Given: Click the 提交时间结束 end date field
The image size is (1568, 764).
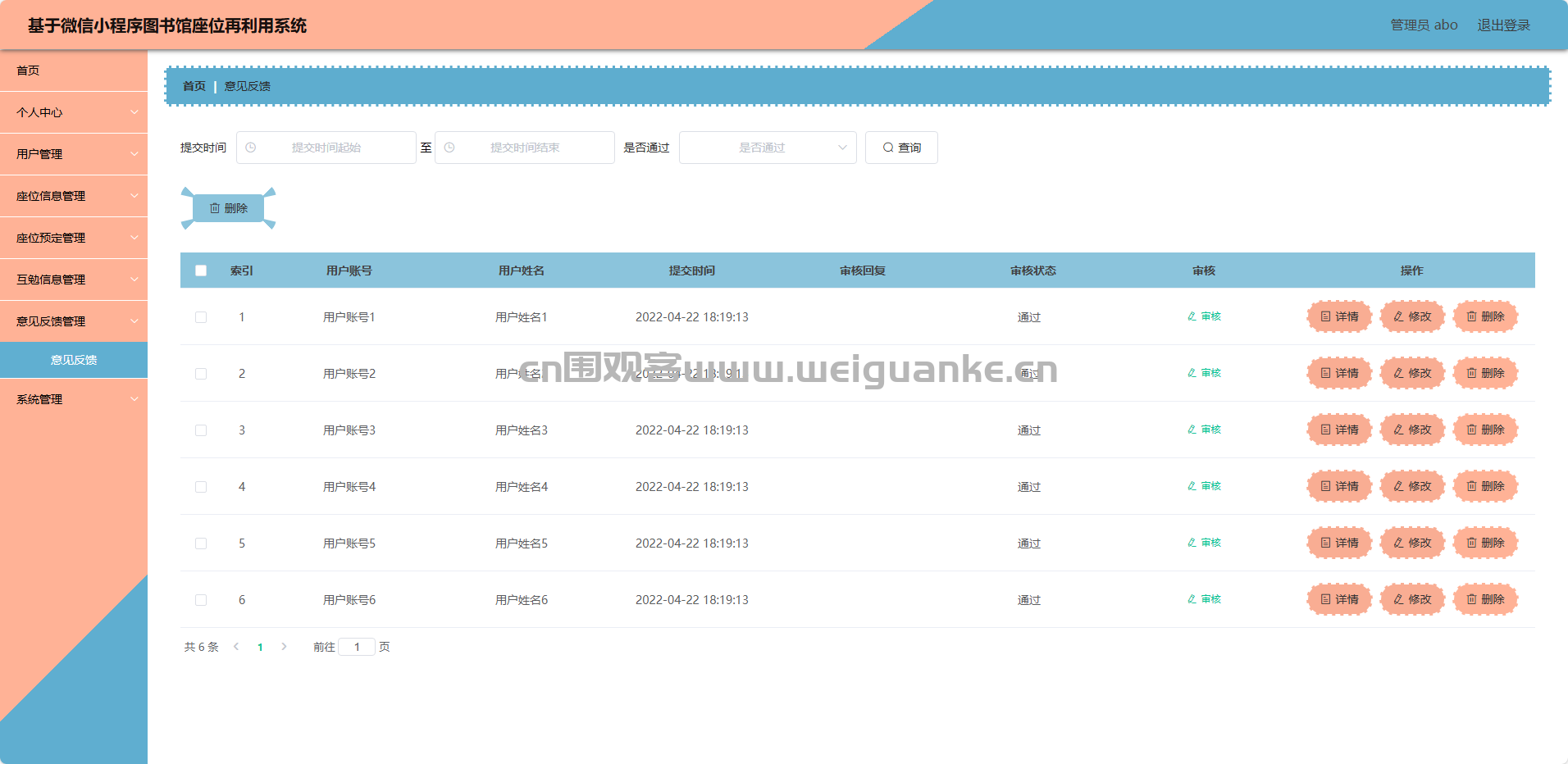Looking at the screenshot, I should (525, 148).
